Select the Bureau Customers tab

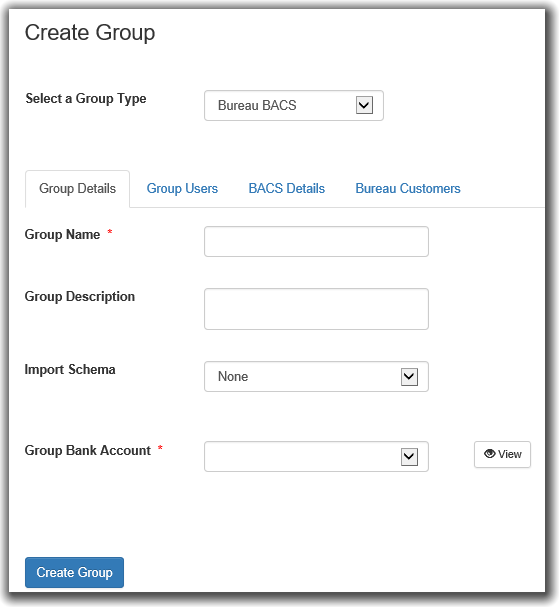click(408, 189)
